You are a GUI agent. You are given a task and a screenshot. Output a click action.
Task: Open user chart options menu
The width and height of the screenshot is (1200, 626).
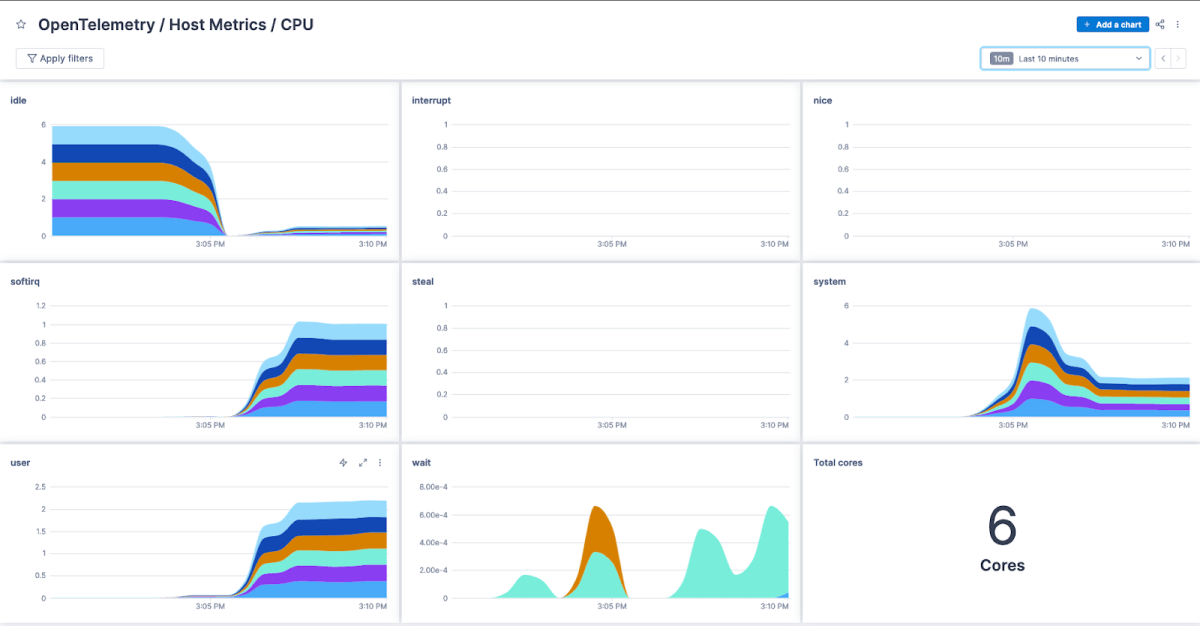point(380,463)
